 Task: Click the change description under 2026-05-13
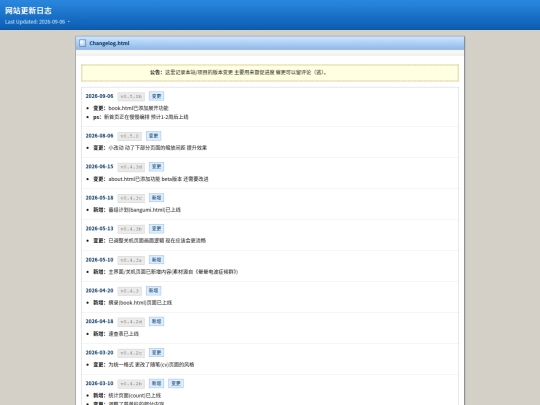149,241
